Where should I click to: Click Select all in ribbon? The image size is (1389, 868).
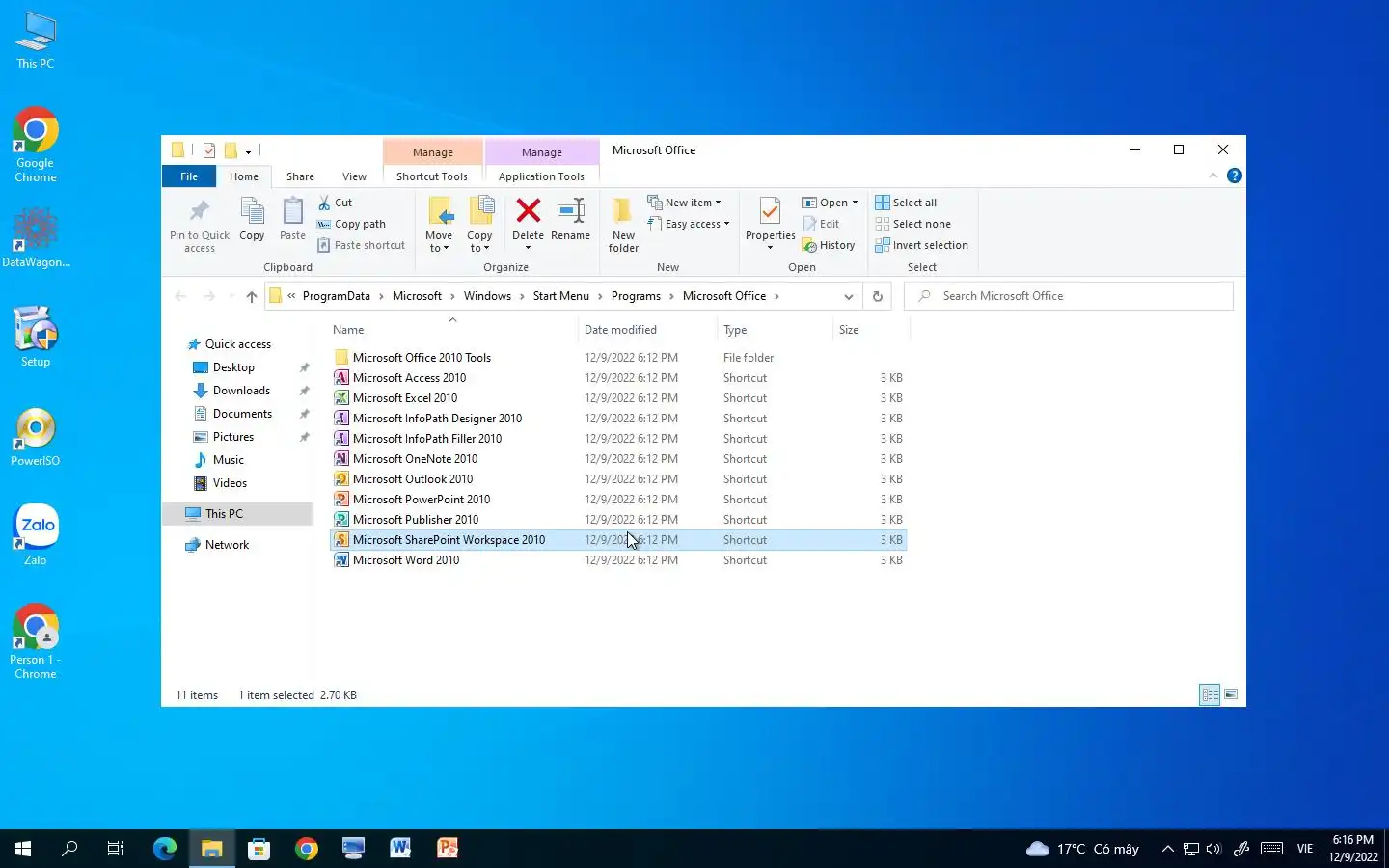click(x=906, y=203)
